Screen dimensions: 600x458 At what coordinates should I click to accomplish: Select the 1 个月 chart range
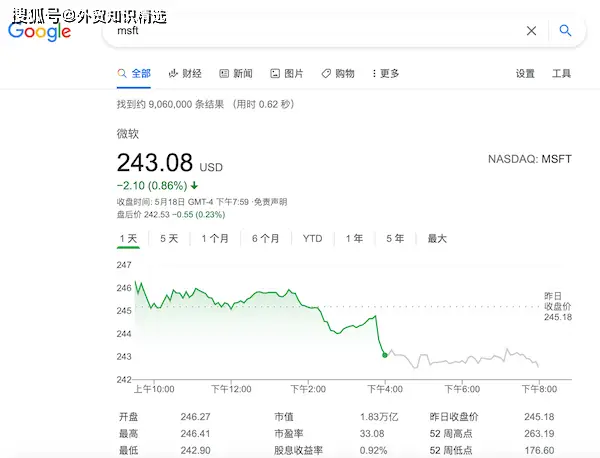coord(215,239)
